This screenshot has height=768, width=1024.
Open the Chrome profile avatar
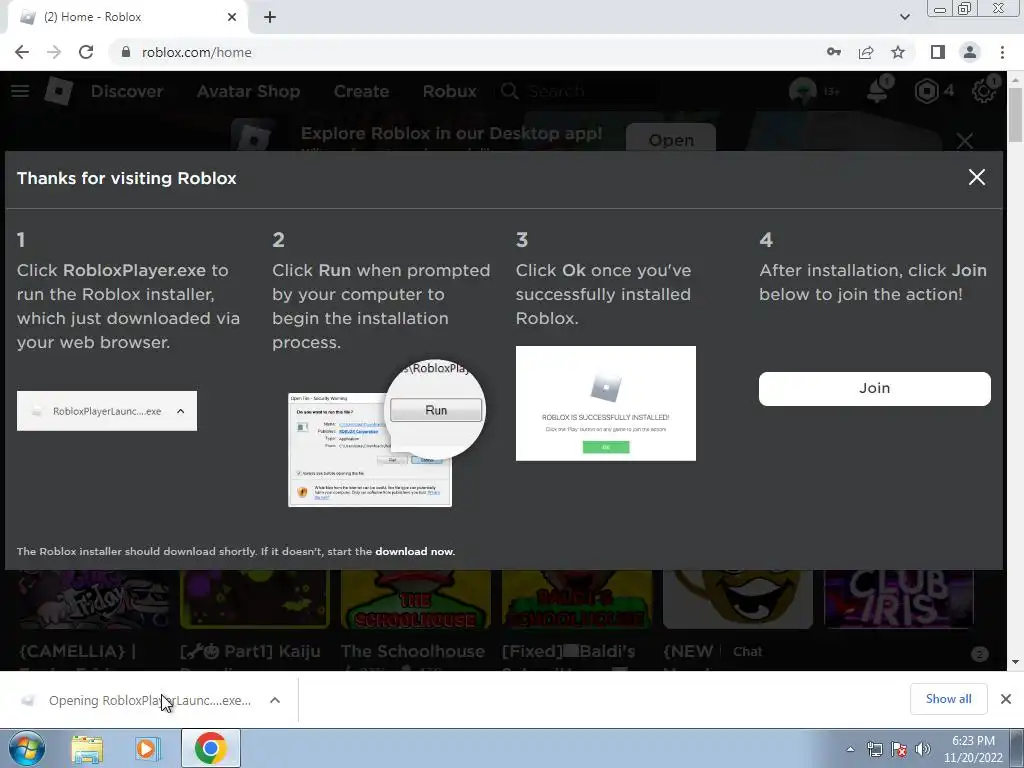point(970,52)
